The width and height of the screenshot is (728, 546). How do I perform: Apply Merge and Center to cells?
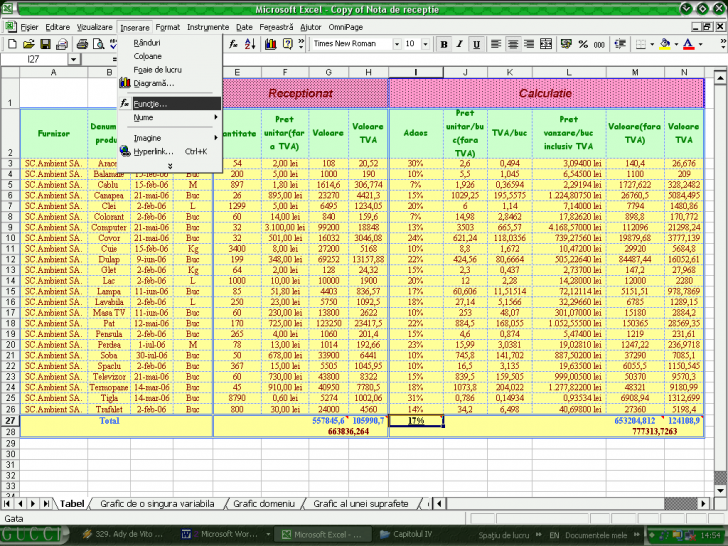pyautogui.click(x=546, y=44)
